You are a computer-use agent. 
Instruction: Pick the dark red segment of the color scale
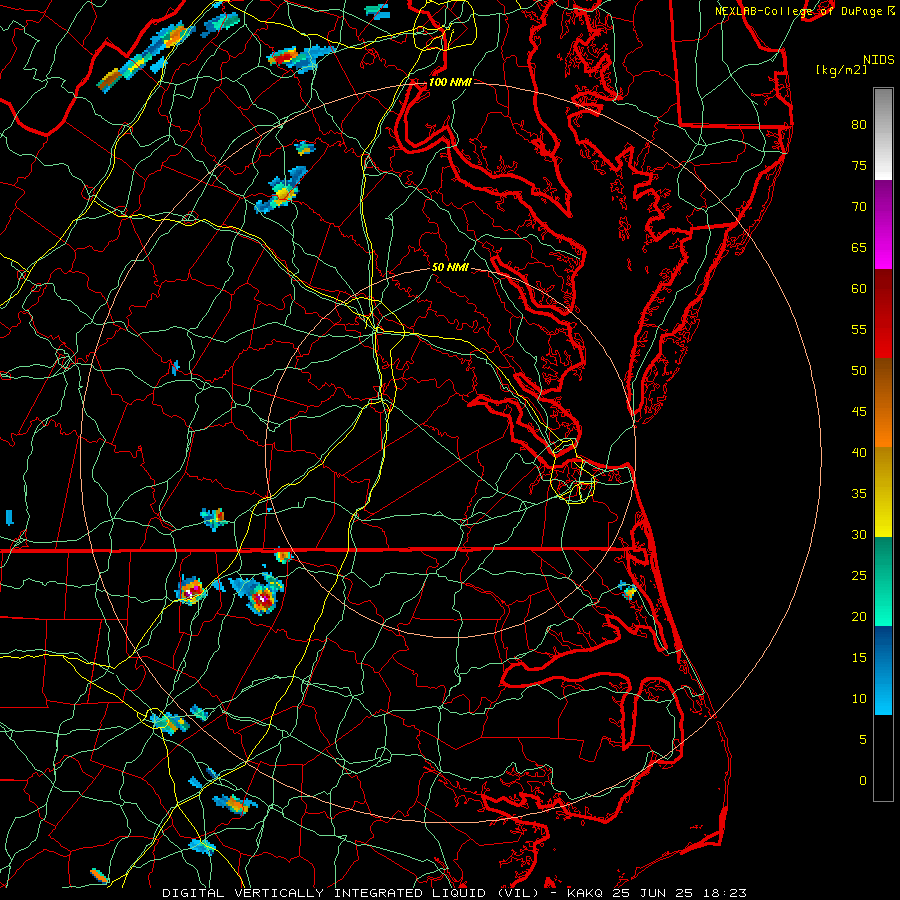pyautogui.click(x=883, y=313)
